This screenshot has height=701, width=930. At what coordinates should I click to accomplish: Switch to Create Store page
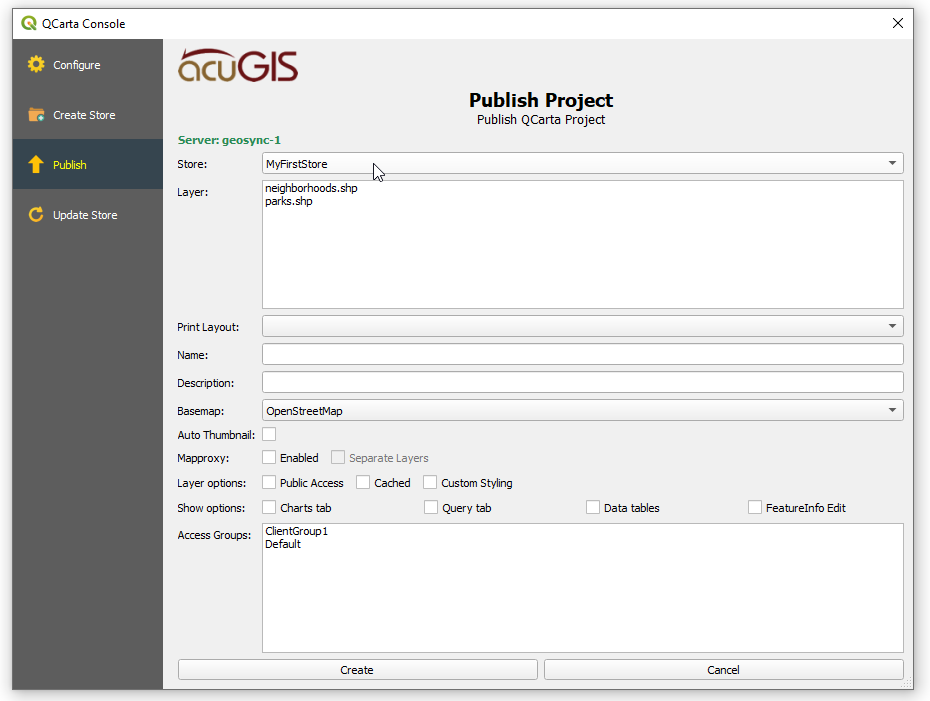[88, 114]
